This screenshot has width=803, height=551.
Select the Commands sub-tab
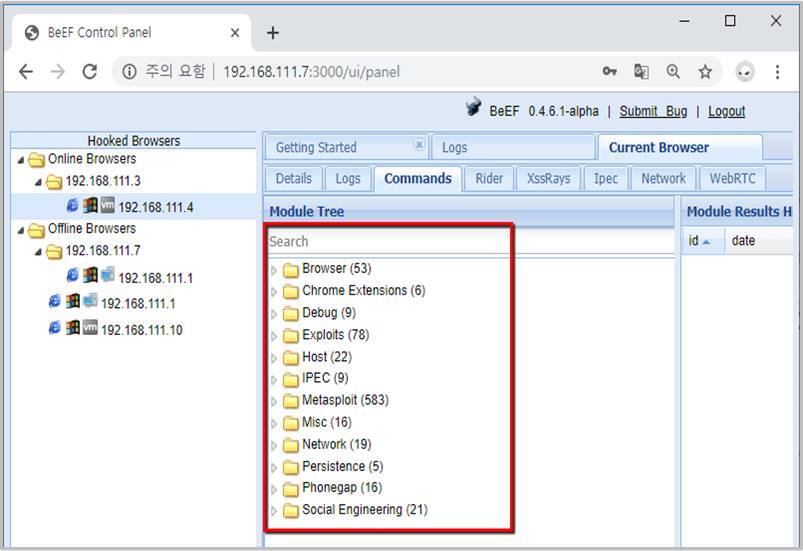click(418, 178)
